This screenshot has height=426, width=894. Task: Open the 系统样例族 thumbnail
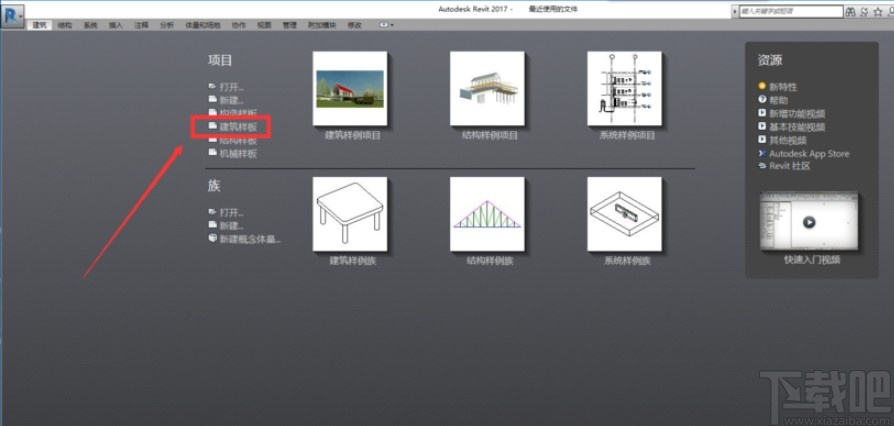pyautogui.click(x=625, y=214)
